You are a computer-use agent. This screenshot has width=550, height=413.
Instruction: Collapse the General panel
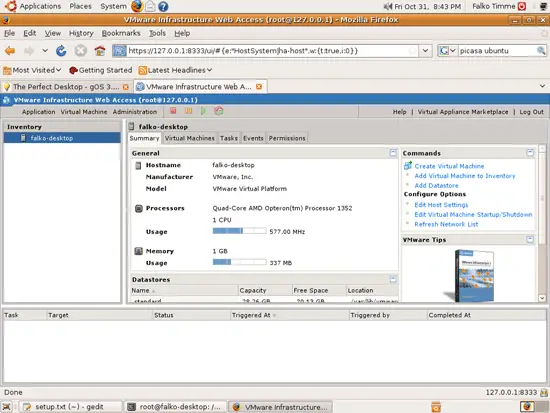tap(393, 153)
